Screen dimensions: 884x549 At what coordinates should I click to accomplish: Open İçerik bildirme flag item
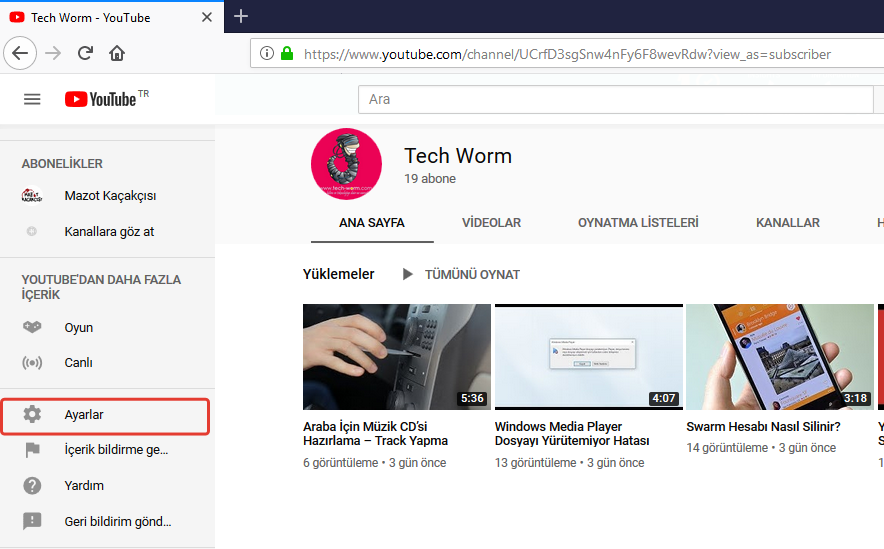32,450
